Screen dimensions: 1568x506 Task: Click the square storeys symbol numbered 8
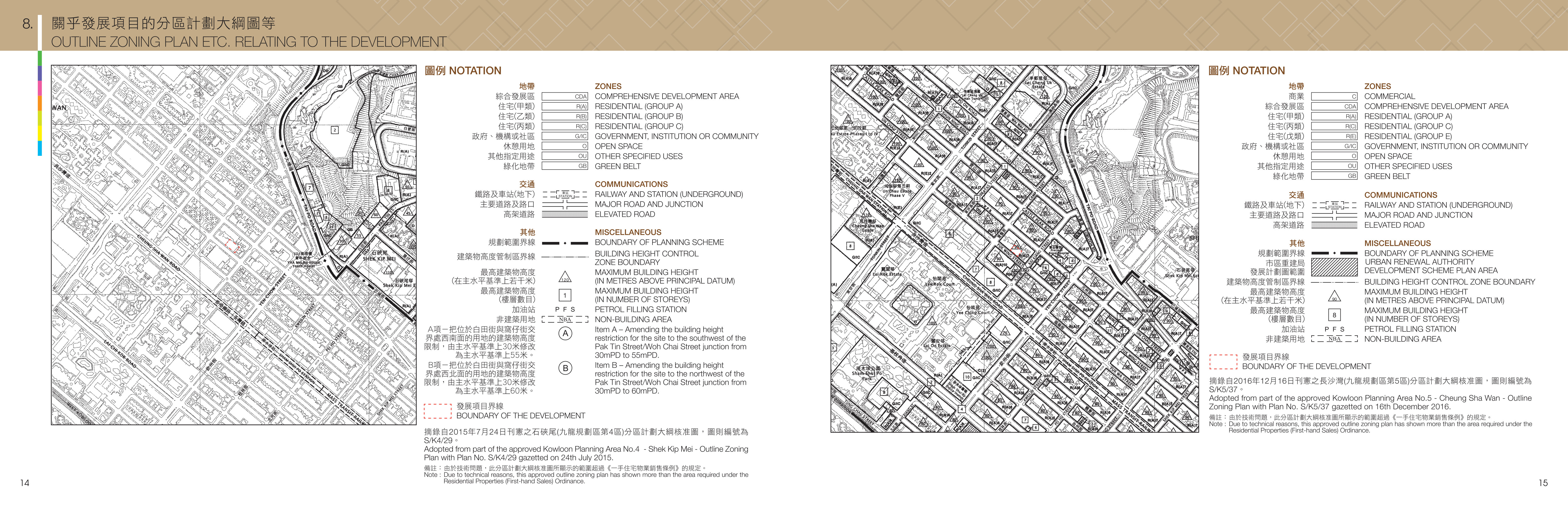[1334, 315]
